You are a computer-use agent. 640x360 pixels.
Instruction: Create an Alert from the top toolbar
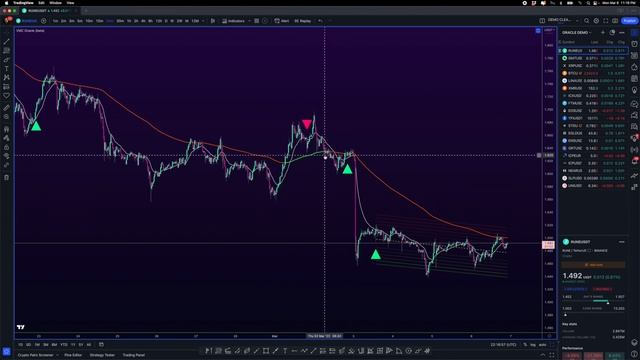pyautogui.click(x=282, y=21)
